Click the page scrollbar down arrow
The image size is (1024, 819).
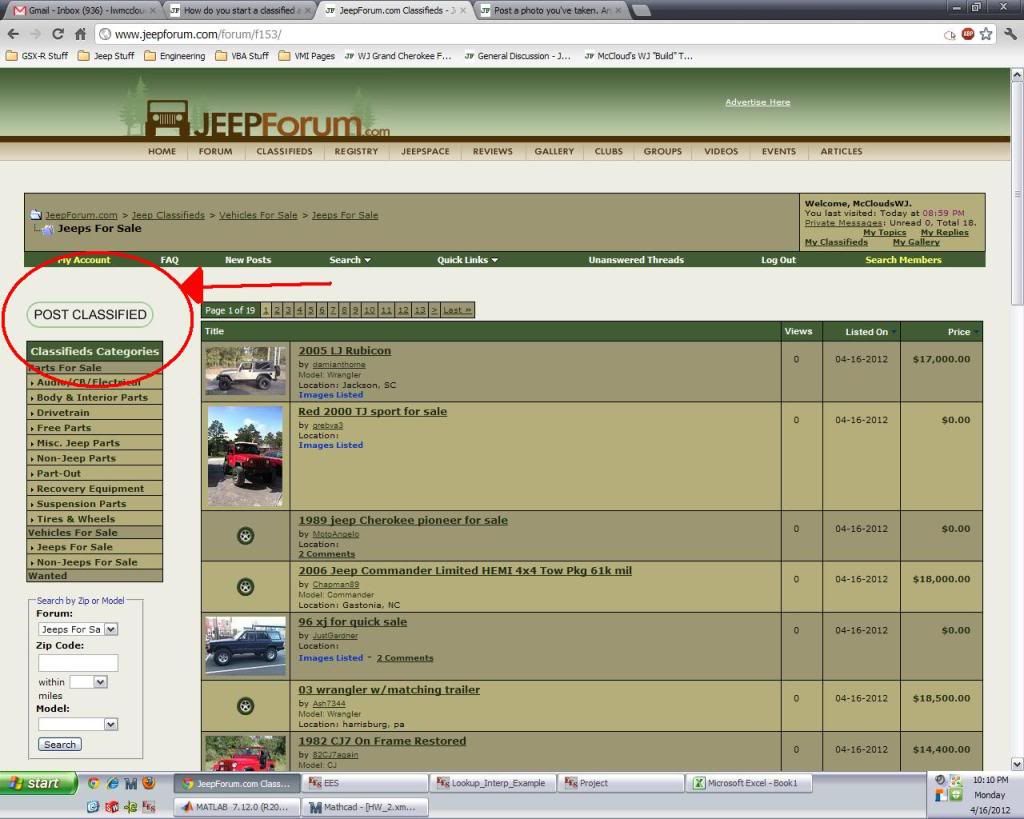click(x=1017, y=764)
